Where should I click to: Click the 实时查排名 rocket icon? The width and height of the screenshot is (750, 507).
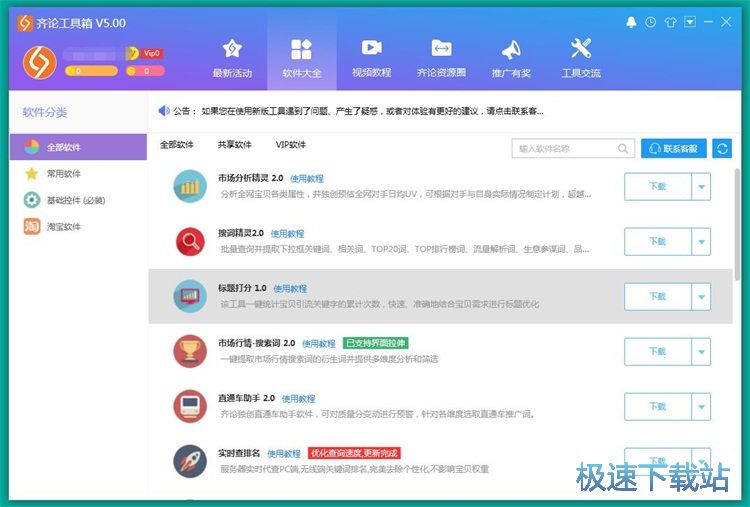(x=189, y=461)
